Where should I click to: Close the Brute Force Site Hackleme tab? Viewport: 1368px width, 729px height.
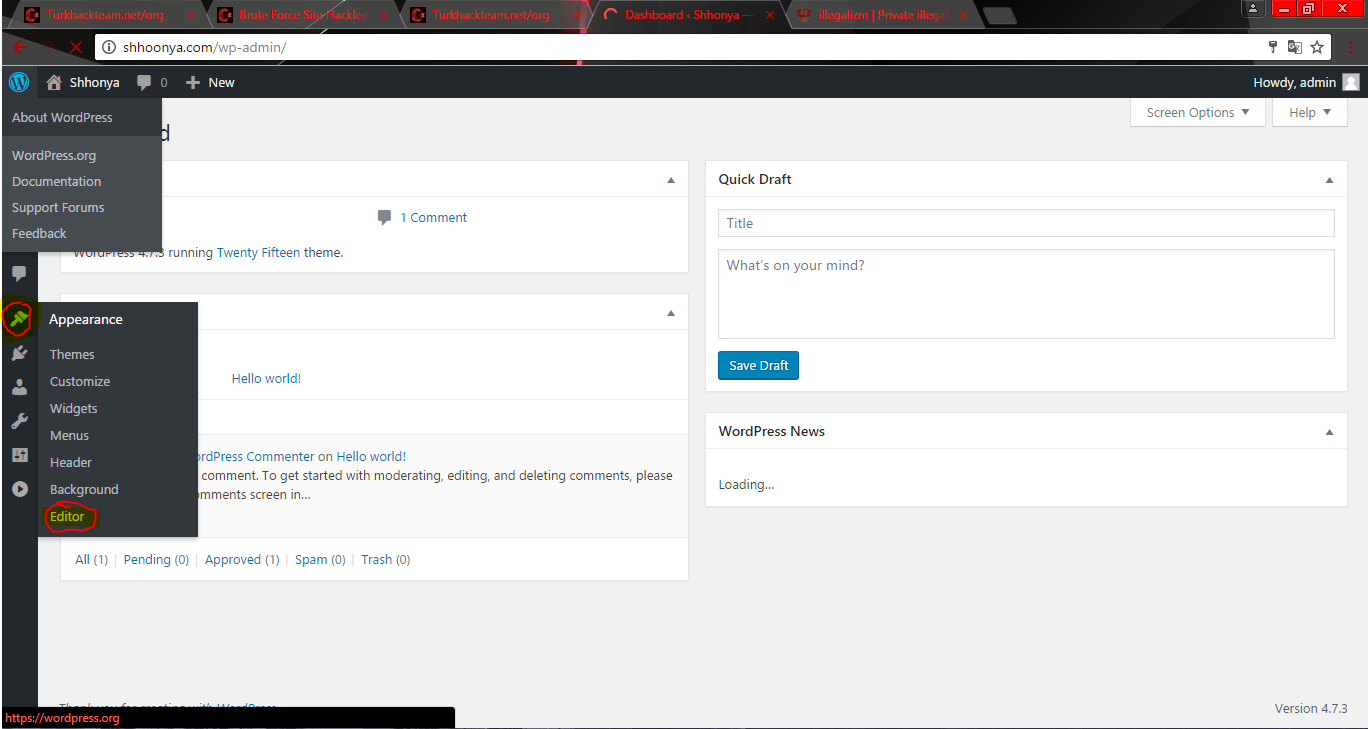[x=385, y=15]
